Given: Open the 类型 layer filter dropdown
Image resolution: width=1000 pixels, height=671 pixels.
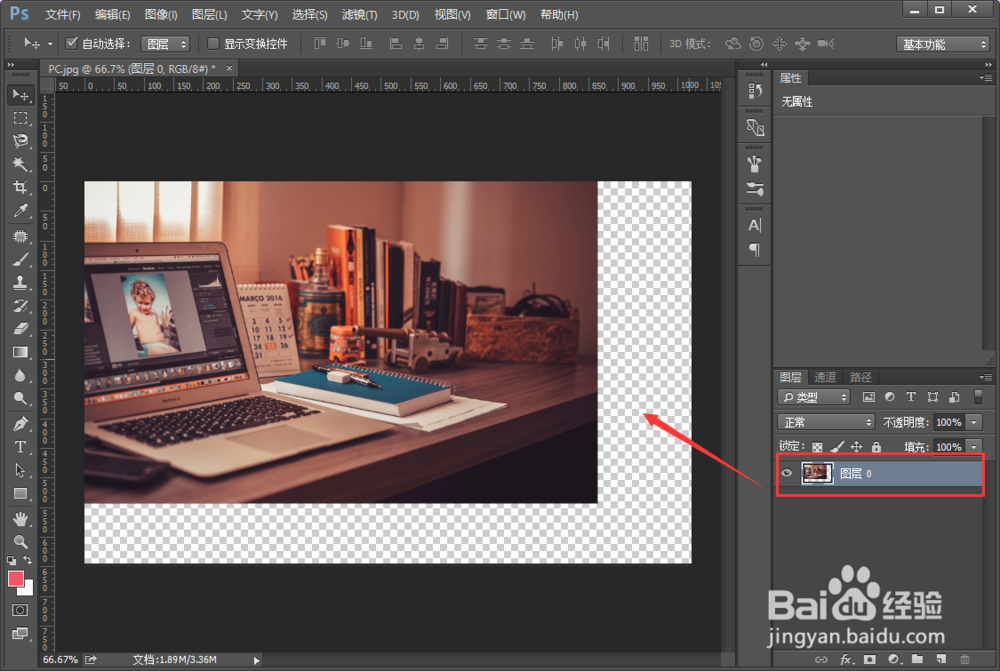Looking at the screenshot, I should coord(814,397).
